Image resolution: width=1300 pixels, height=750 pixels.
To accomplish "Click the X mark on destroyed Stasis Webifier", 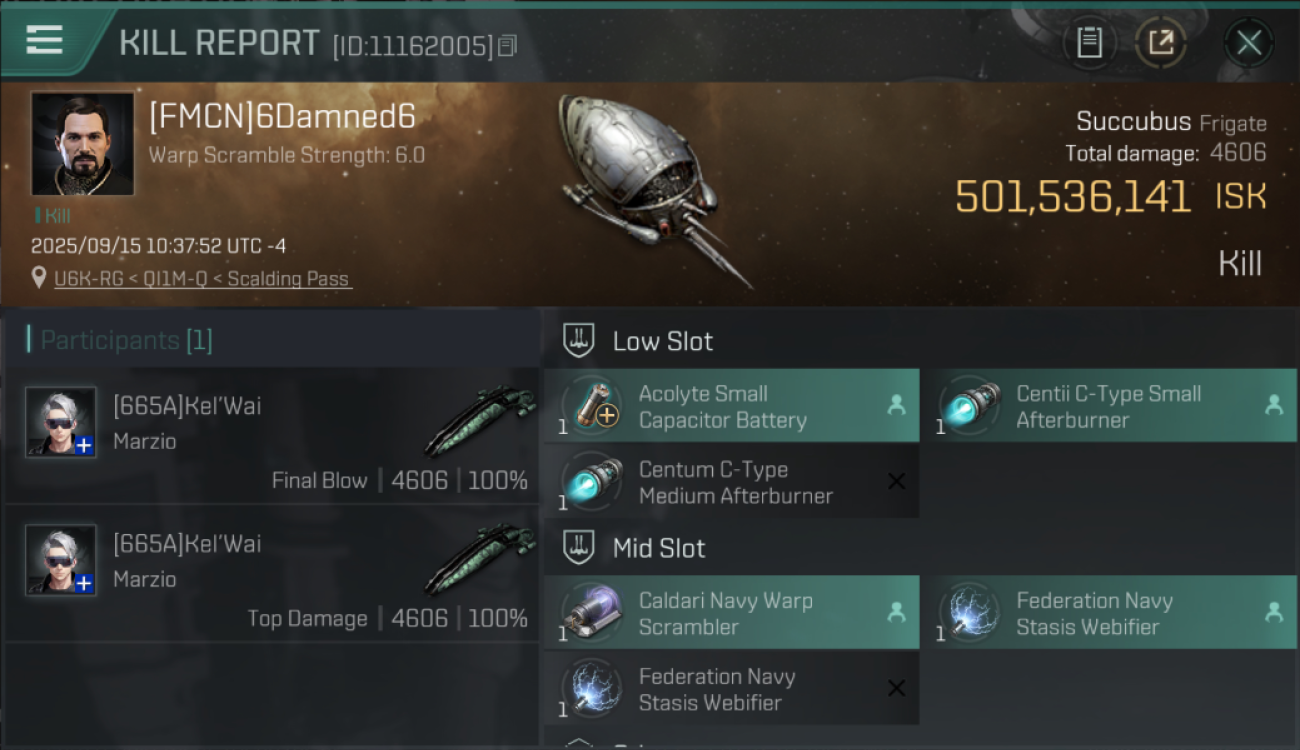I will (x=896, y=688).
